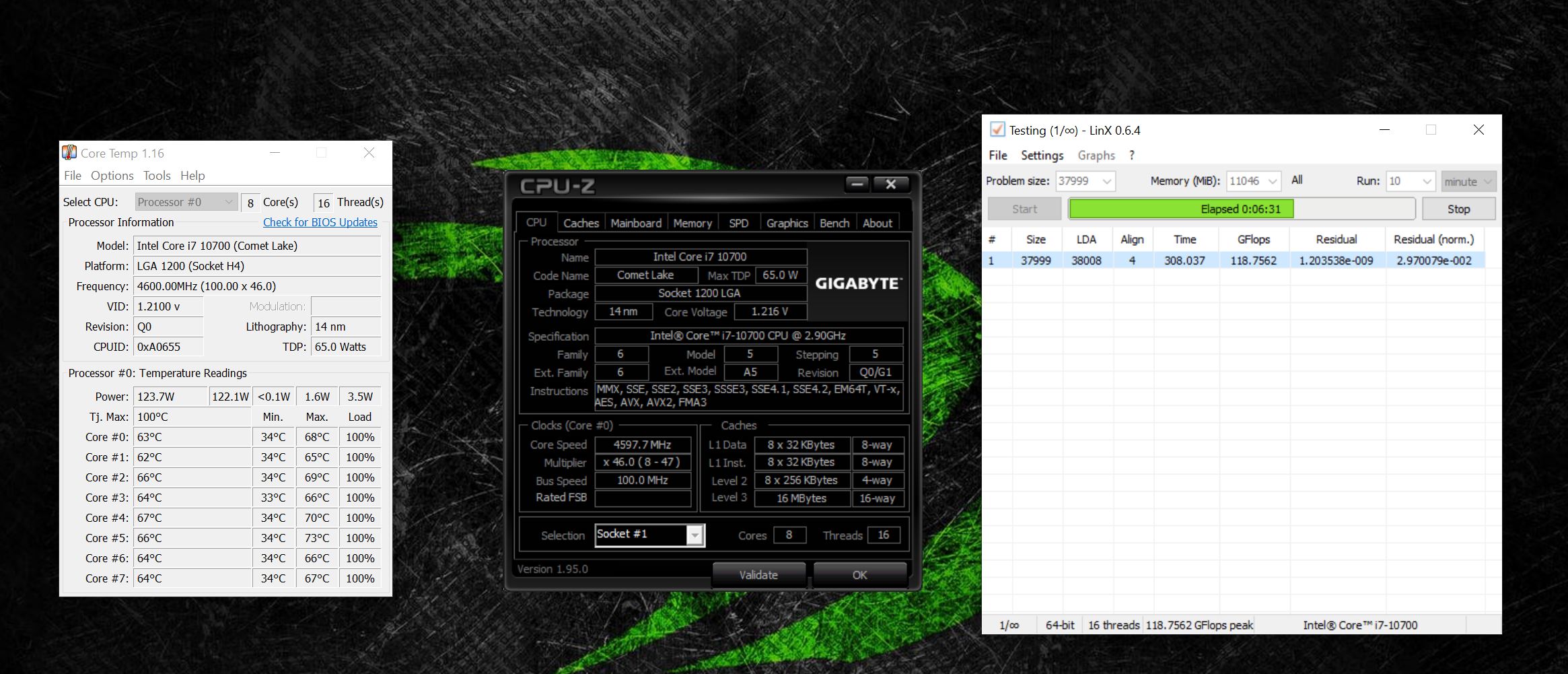Expand the Problem size dropdown

(x=1106, y=181)
